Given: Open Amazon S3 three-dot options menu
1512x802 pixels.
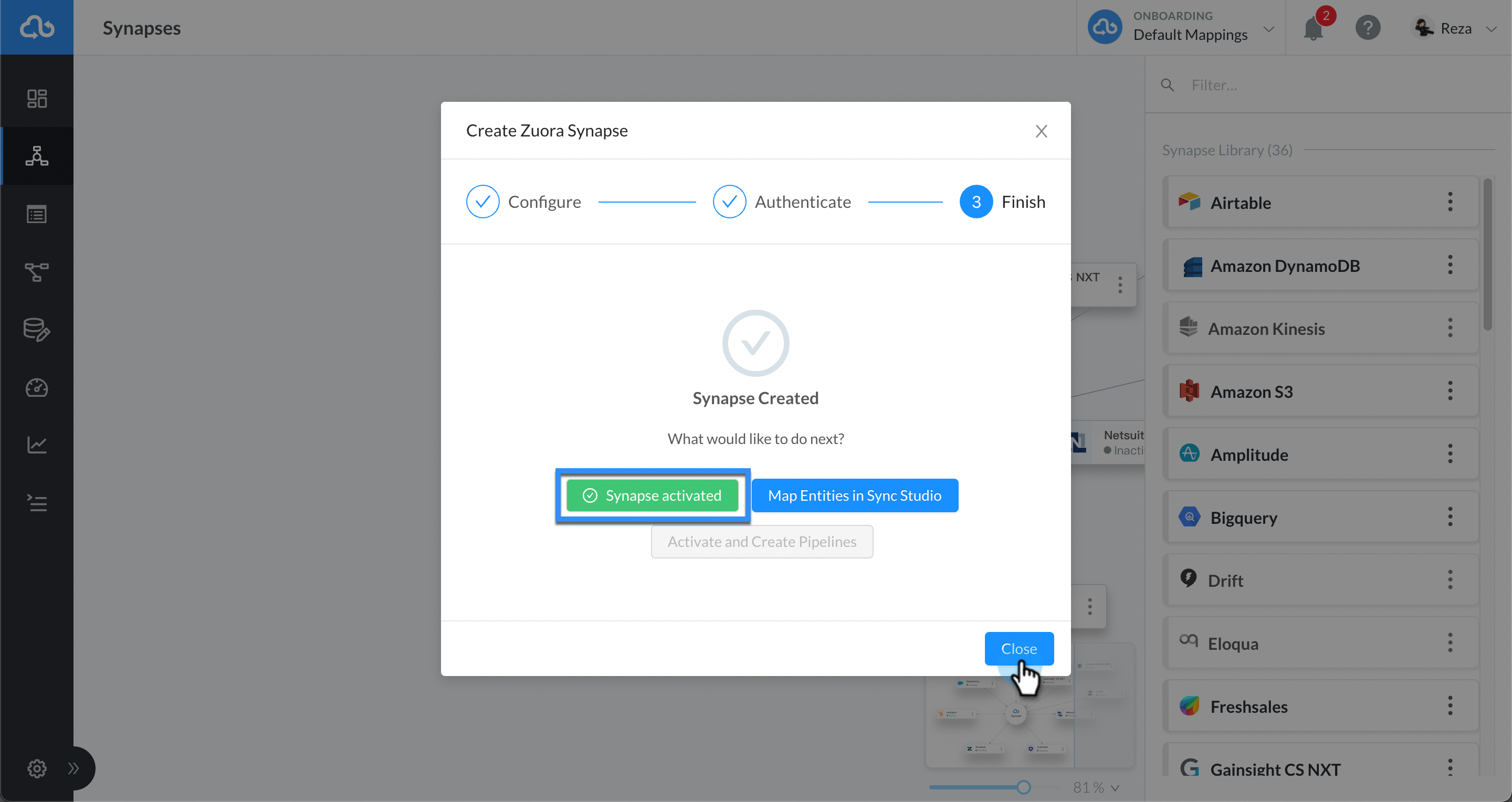Looking at the screenshot, I should 1450,391.
